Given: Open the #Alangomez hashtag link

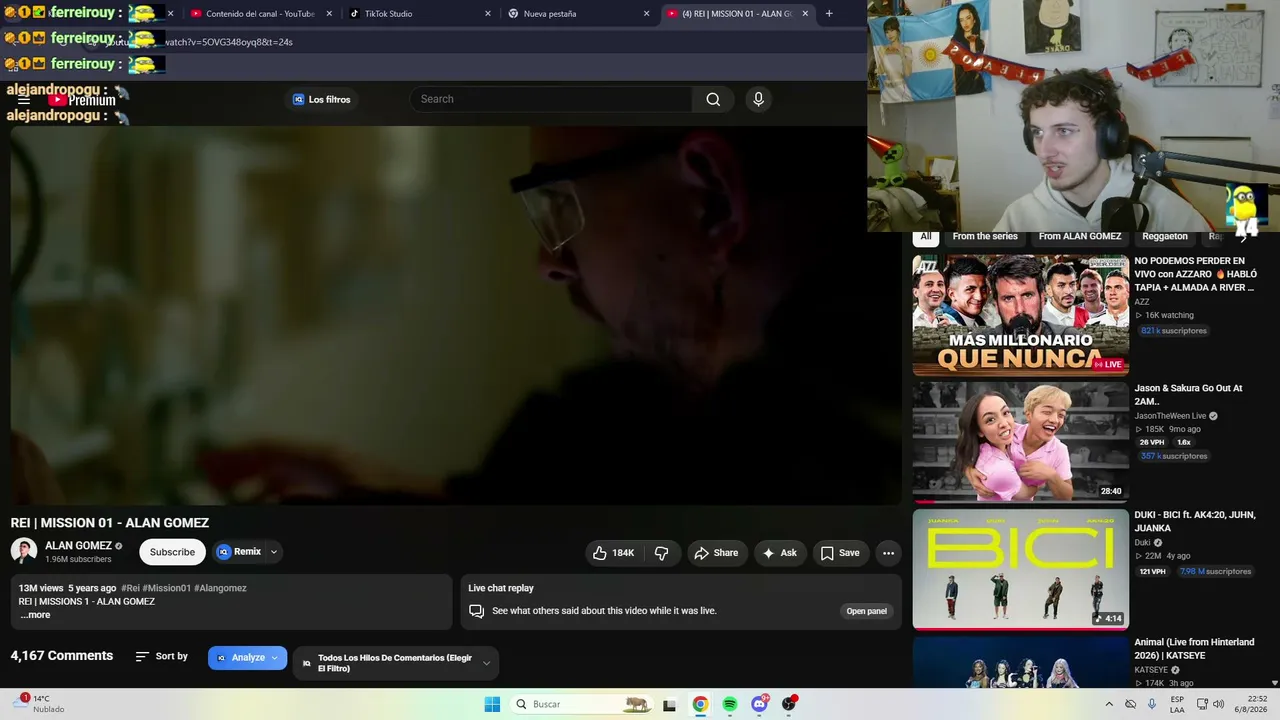Looking at the screenshot, I should coord(220,588).
